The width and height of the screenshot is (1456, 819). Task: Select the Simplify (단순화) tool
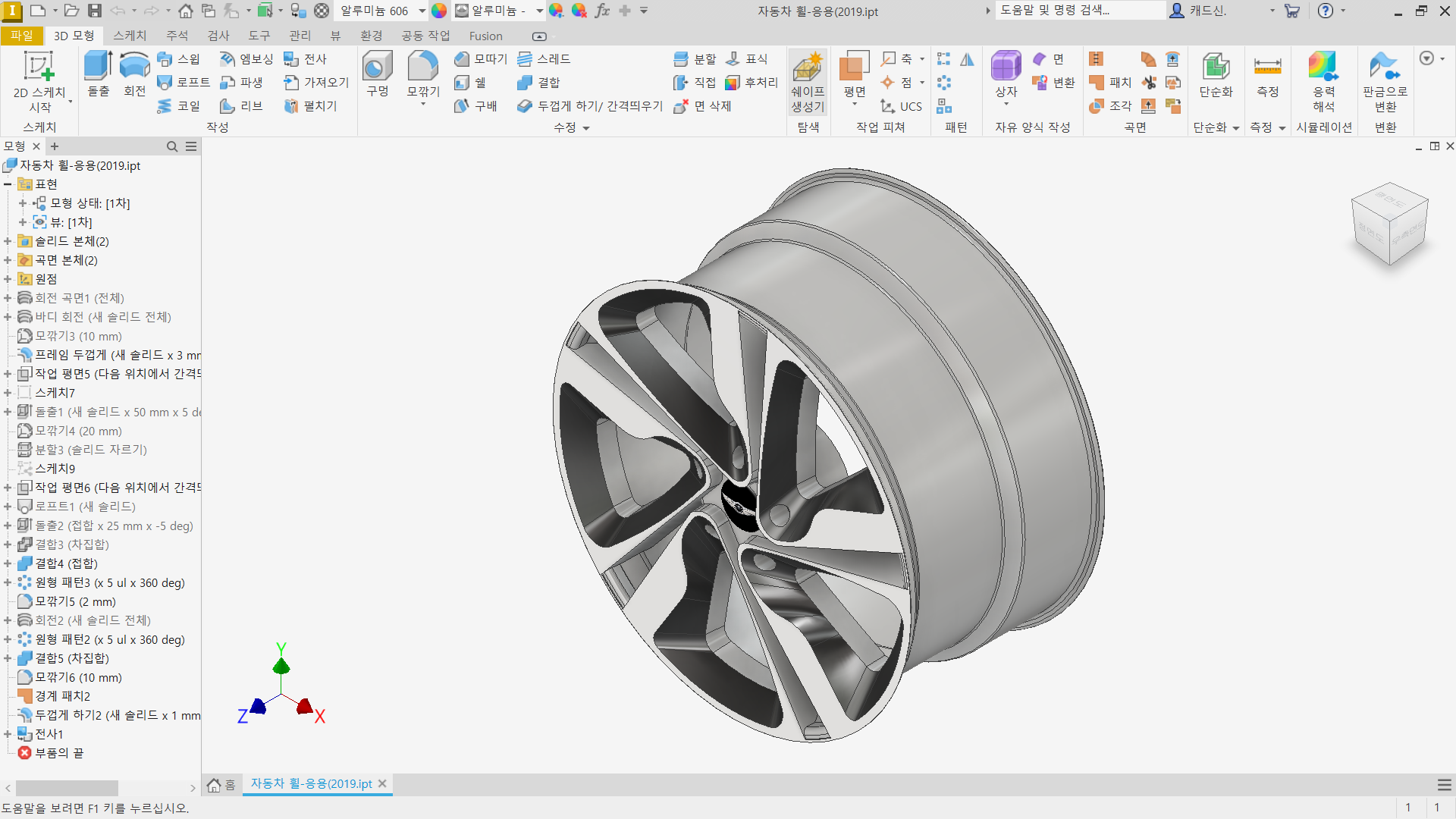click(x=1216, y=74)
